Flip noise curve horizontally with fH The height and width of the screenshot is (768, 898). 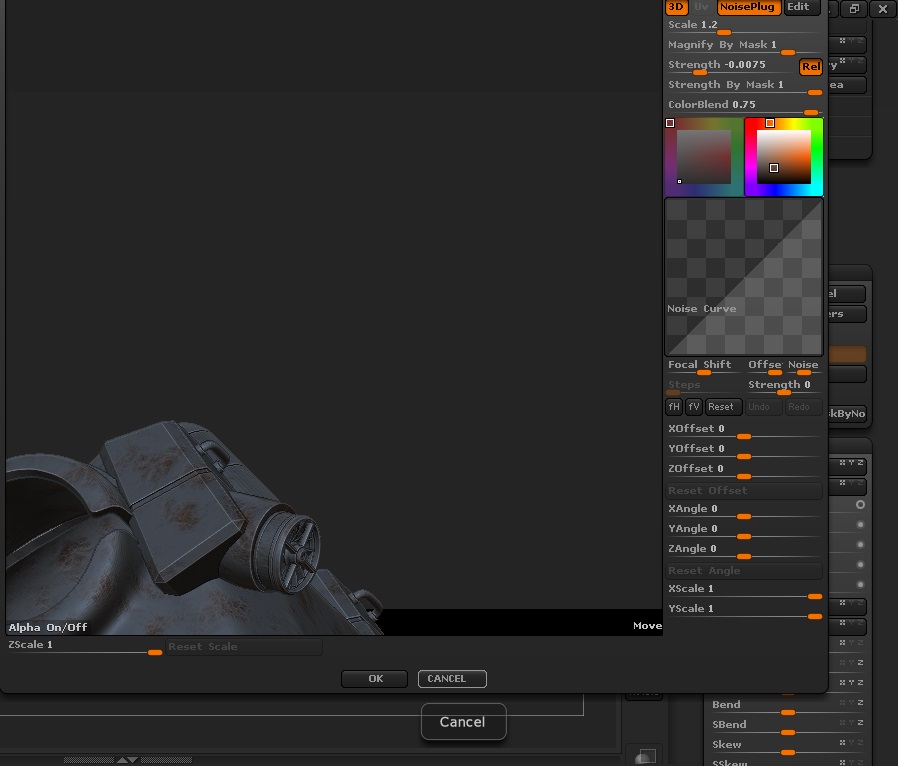point(674,407)
